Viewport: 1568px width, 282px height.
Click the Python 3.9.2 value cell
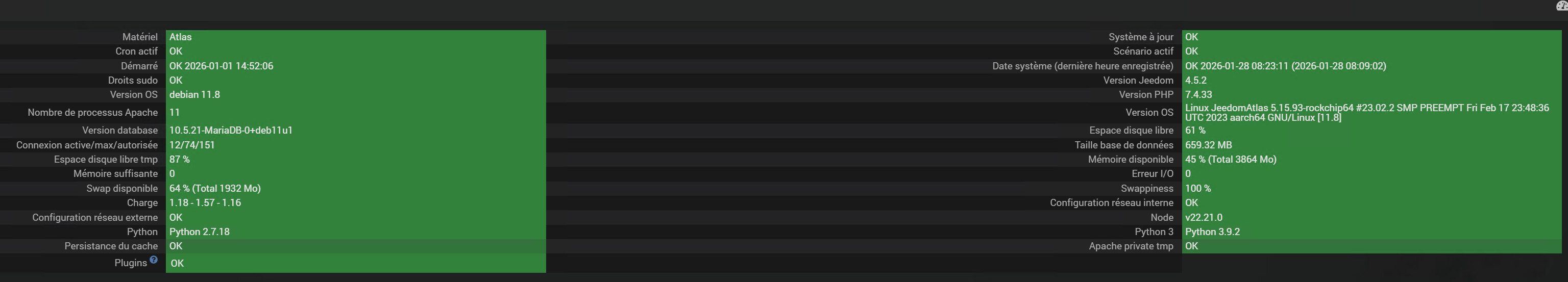click(x=1212, y=232)
